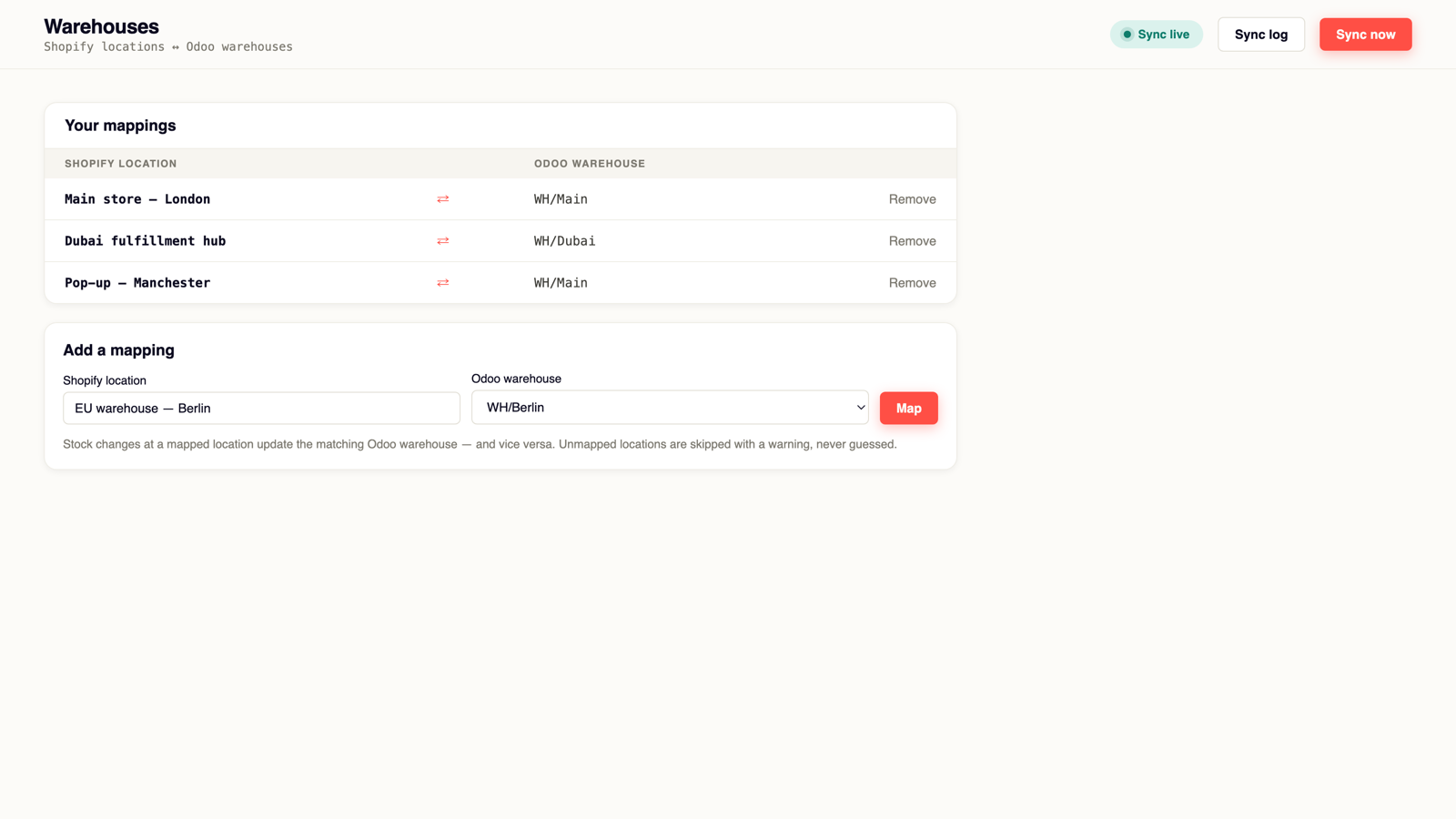Select the Main store — London location text

[x=137, y=199]
